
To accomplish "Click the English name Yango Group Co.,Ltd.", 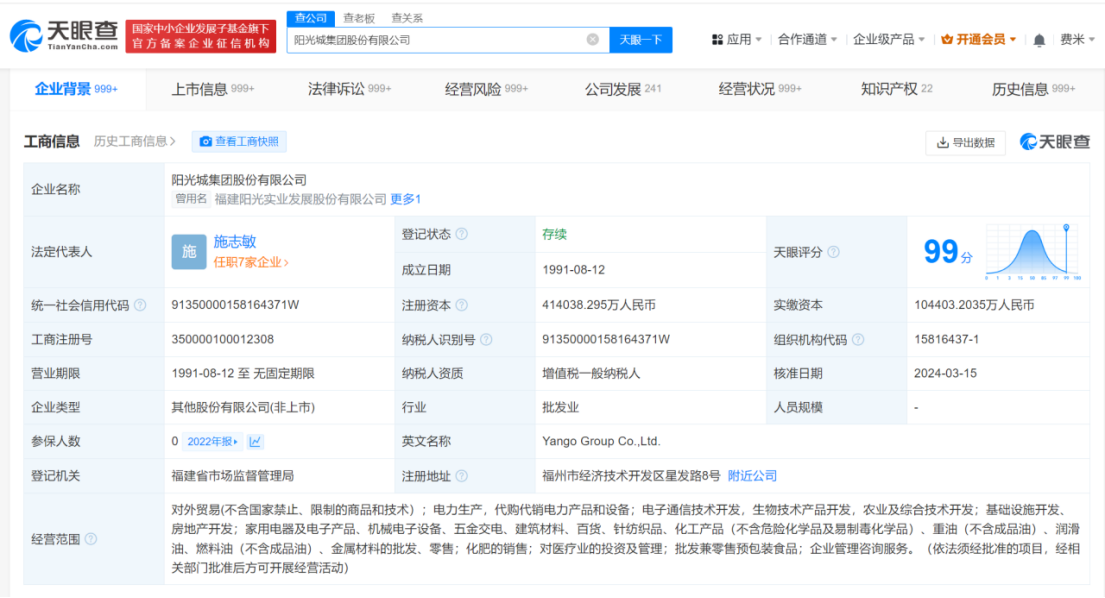I will [601, 442].
